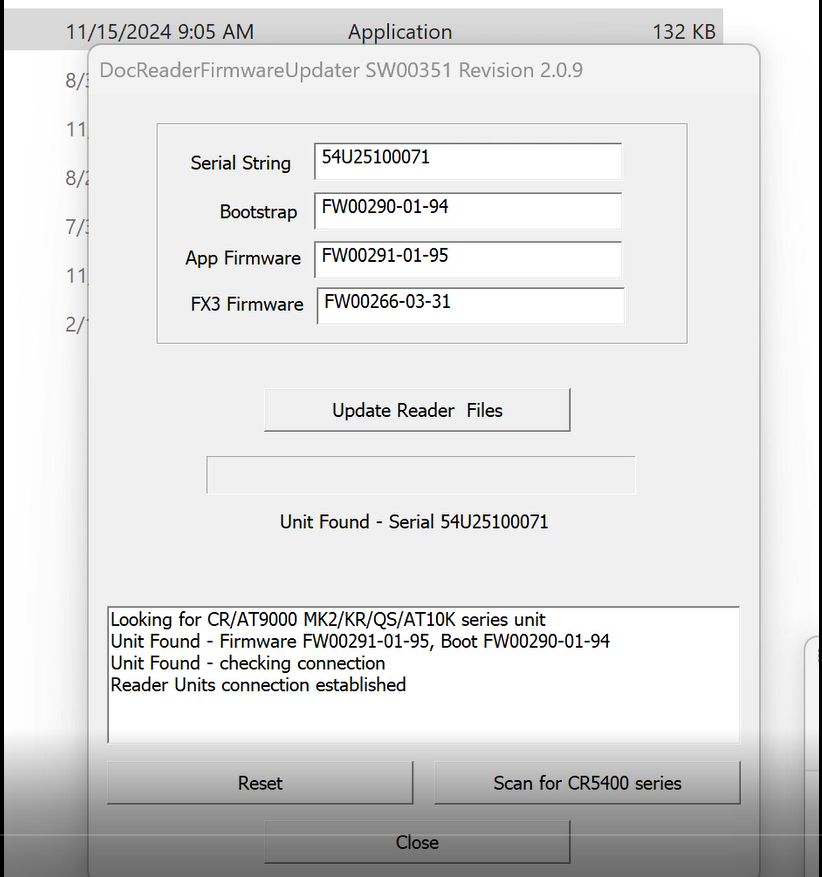Click the 'Unit Found - Serial' status text
The height and width of the screenshot is (877, 822).
[414, 522]
